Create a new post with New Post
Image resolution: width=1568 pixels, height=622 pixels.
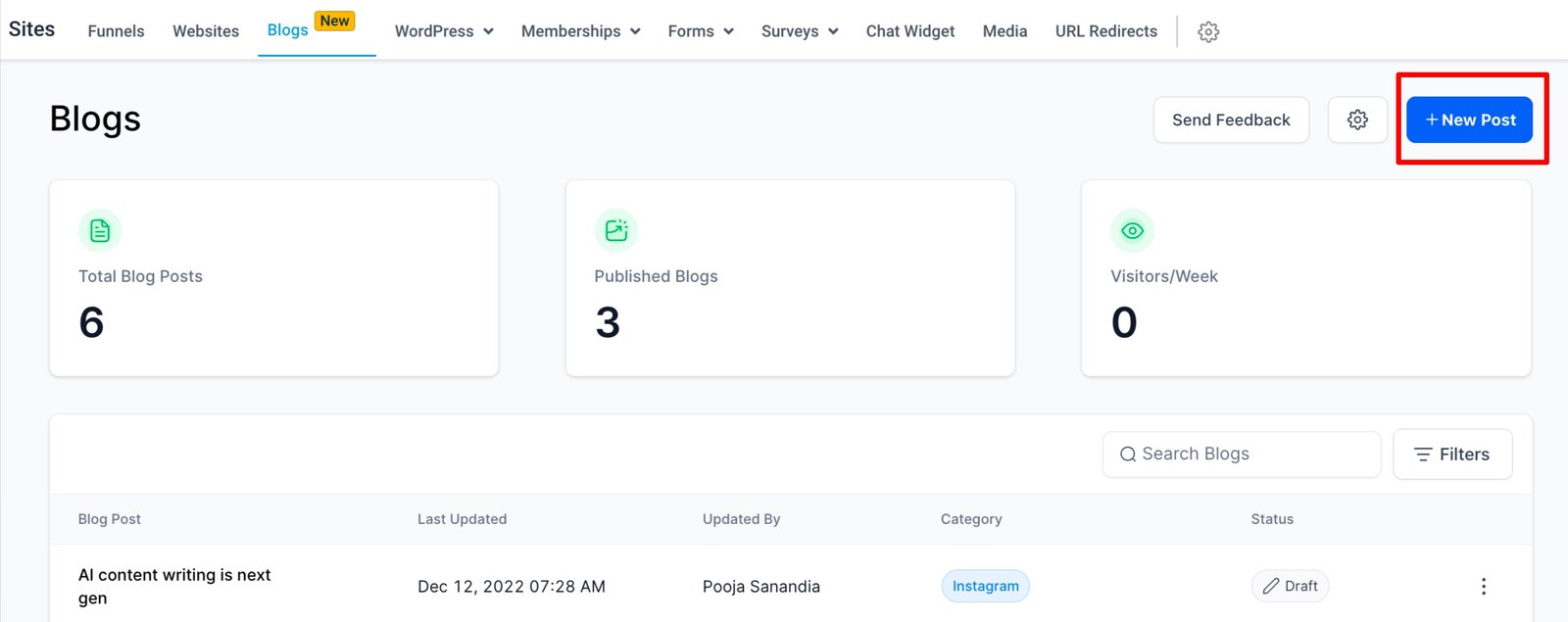[x=1469, y=120]
